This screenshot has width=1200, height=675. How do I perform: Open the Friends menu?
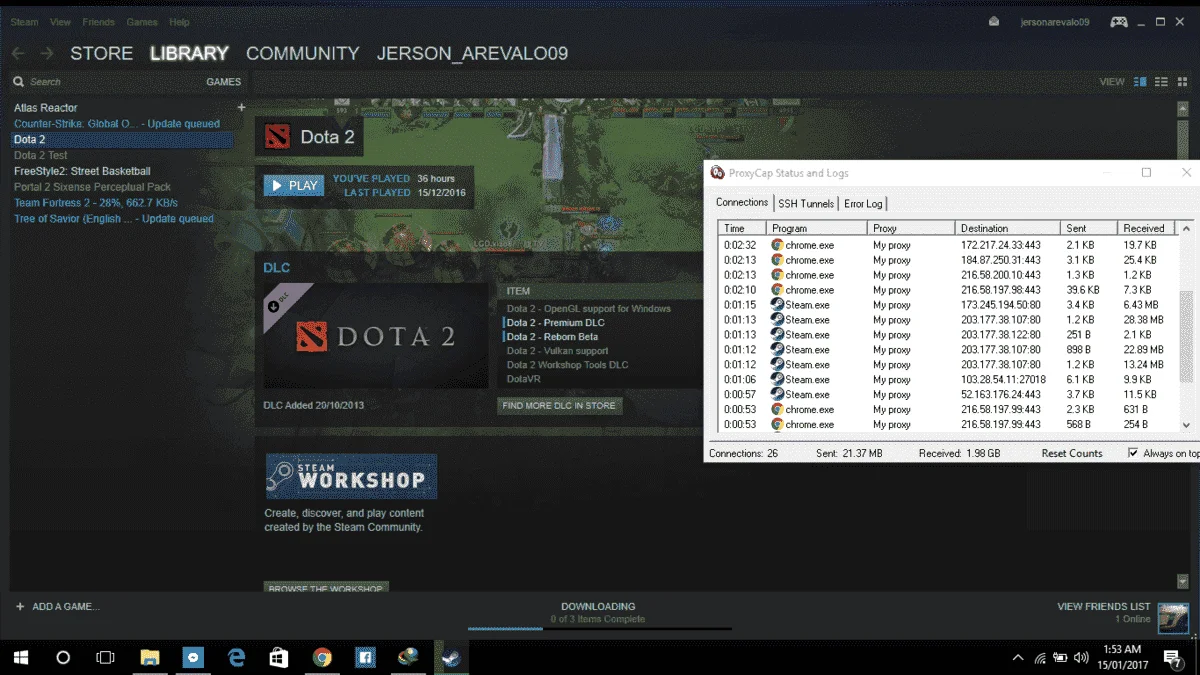[x=98, y=22]
